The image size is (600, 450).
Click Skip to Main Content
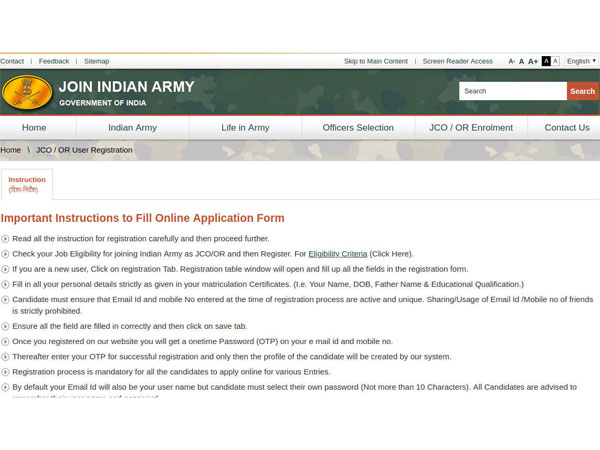pyautogui.click(x=376, y=61)
